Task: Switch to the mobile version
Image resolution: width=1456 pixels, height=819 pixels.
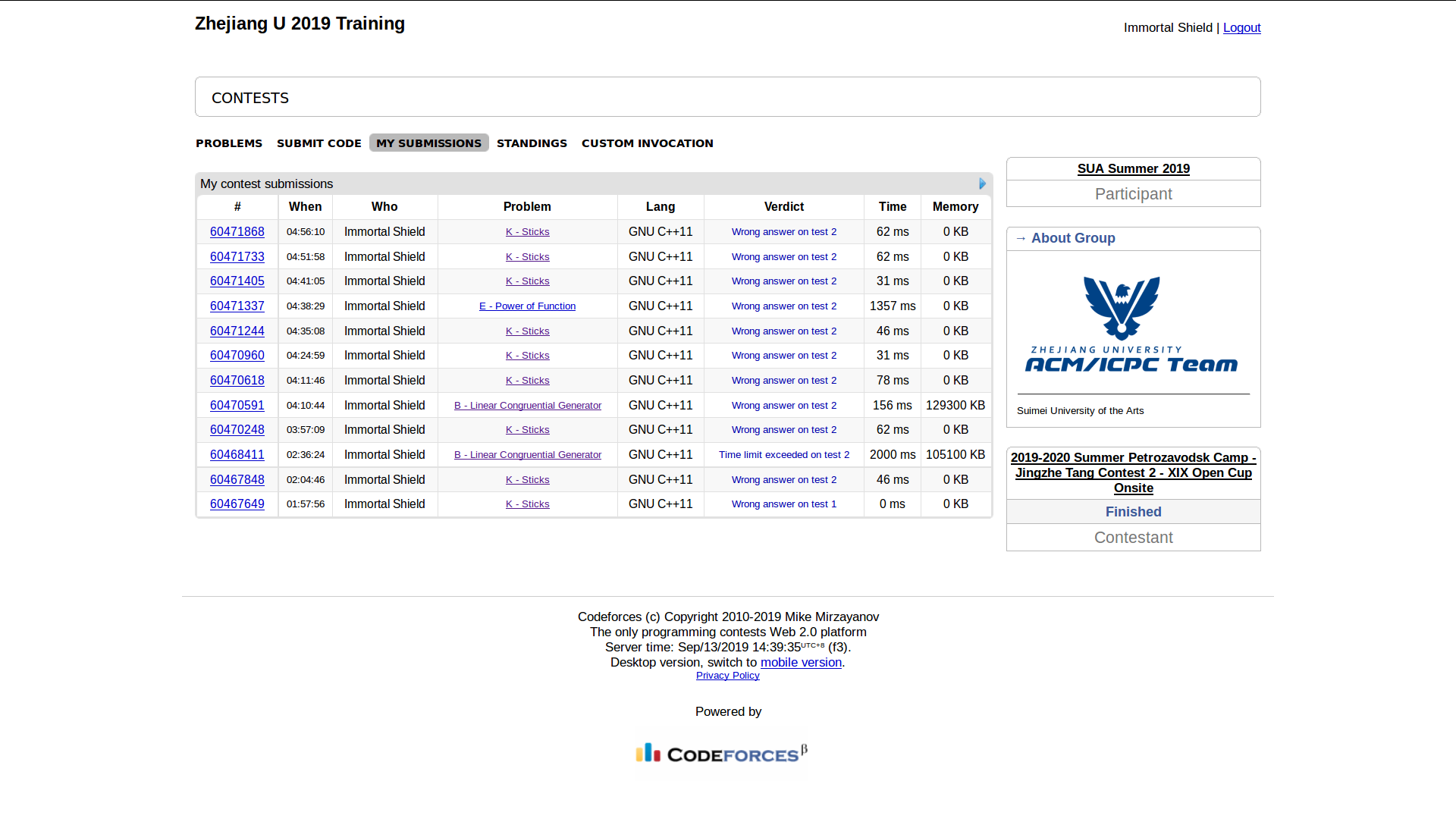Action: (x=801, y=662)
